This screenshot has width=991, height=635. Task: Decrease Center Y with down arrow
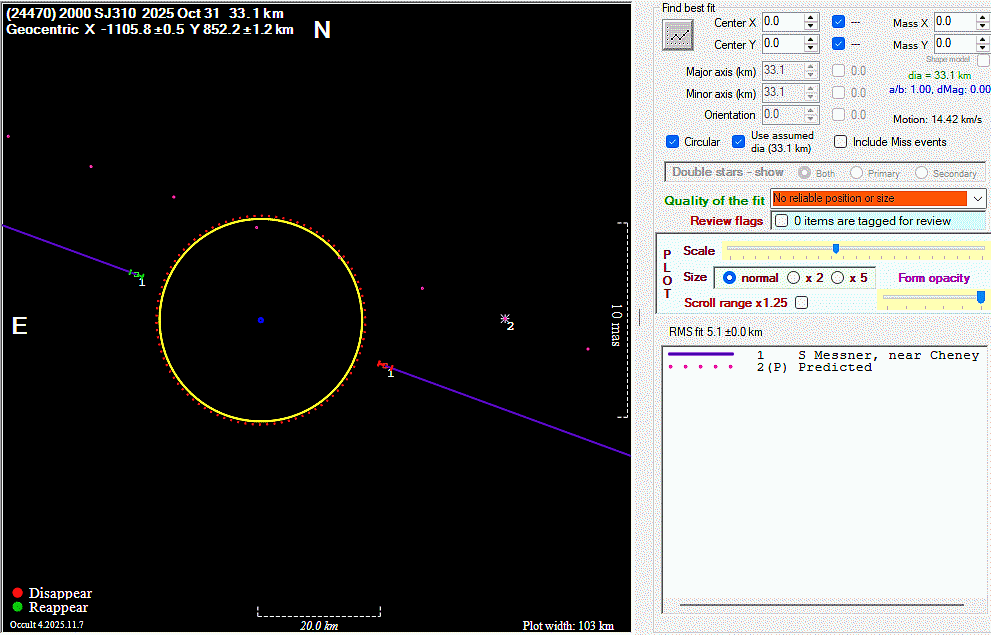811,49
